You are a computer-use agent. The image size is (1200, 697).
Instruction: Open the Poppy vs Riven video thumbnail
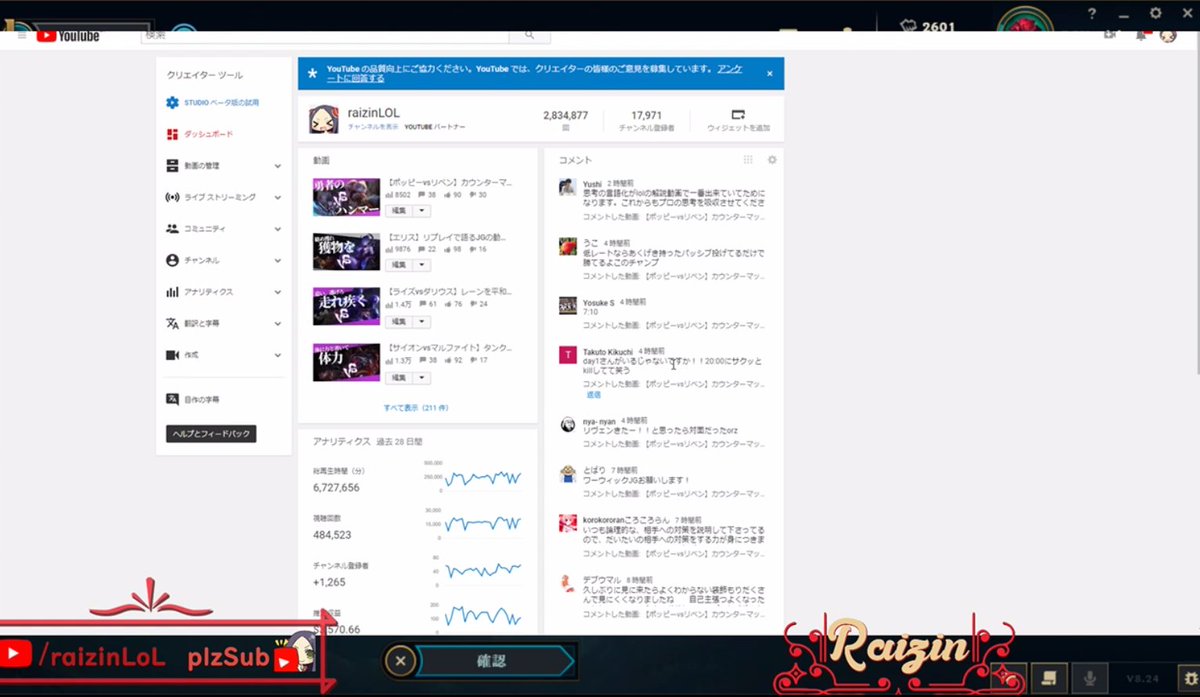(346, 197)
